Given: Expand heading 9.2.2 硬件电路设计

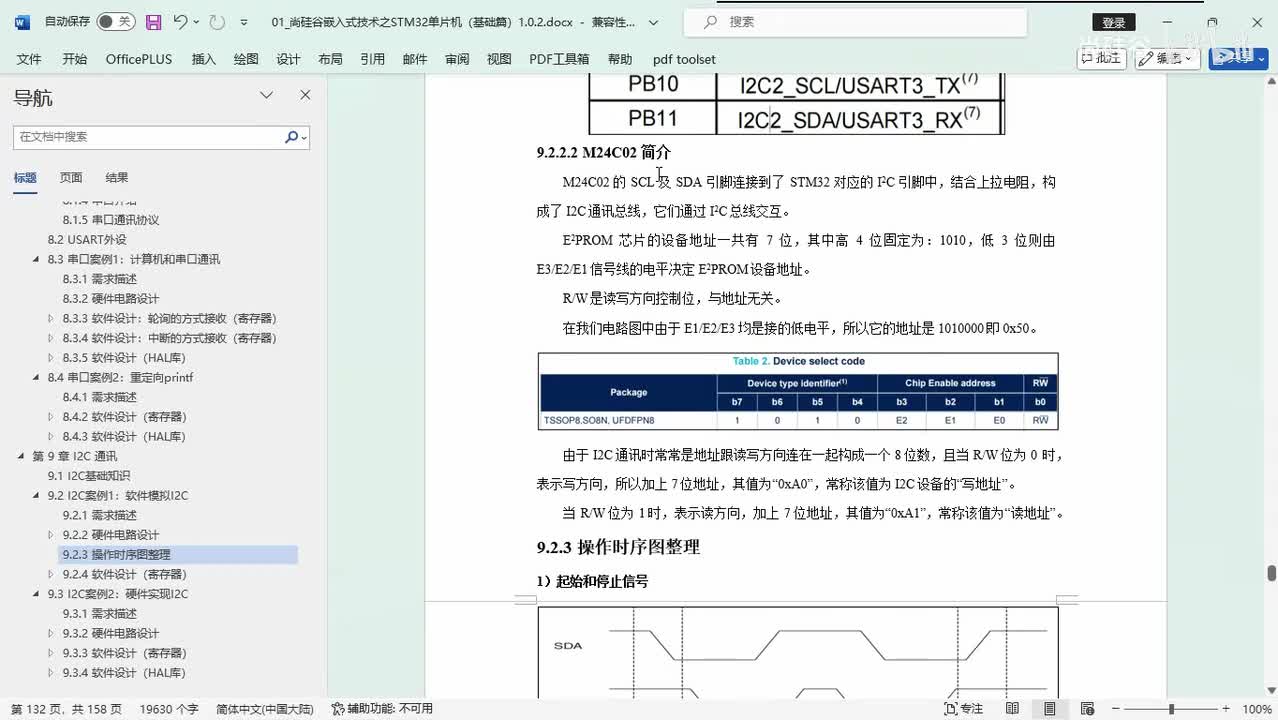Looking at the screenshot, I should 51,535.
